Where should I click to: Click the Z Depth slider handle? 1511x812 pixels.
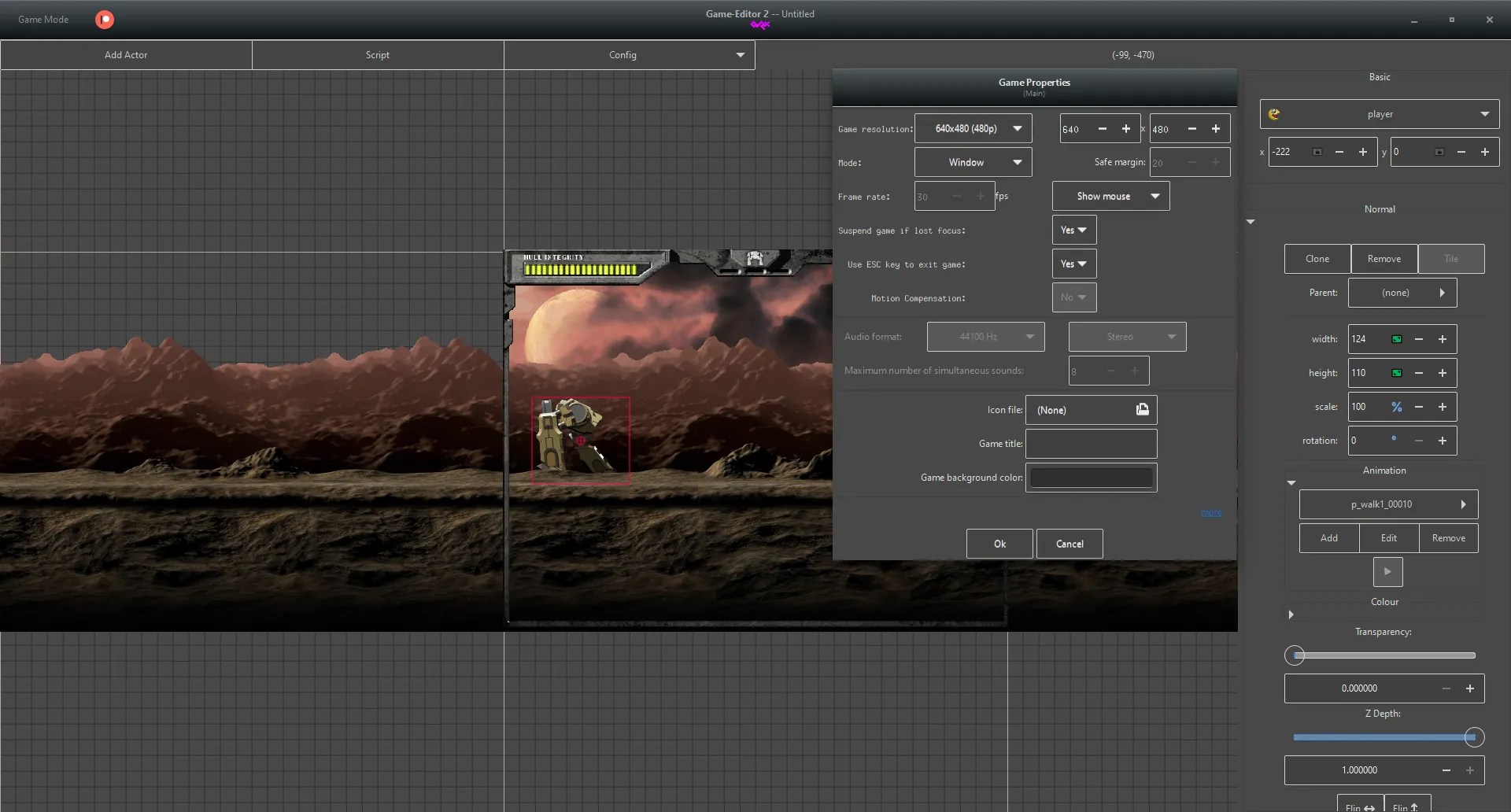tap(1474, 737)
